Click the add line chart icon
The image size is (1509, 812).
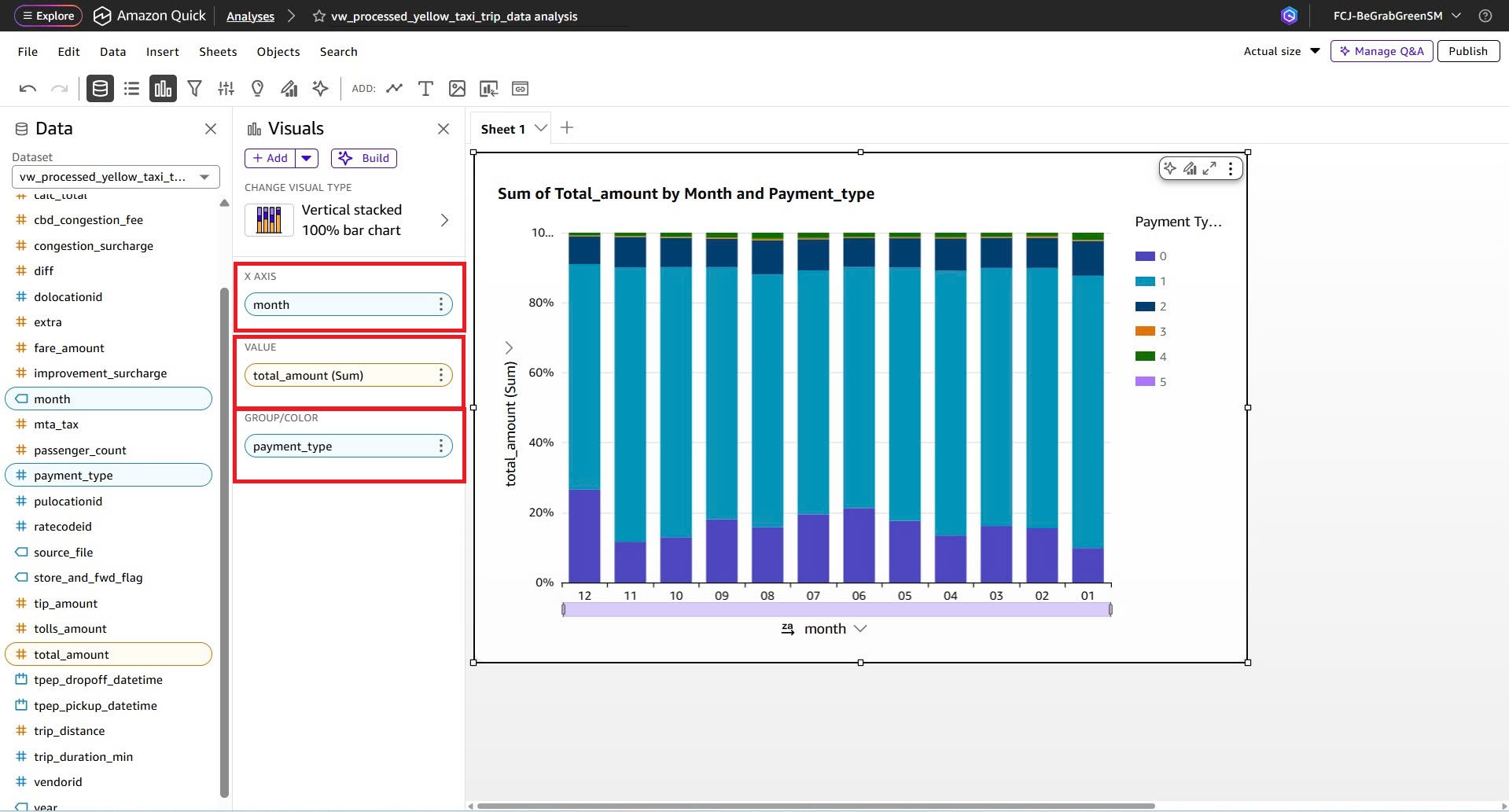(x=394, y=89)
